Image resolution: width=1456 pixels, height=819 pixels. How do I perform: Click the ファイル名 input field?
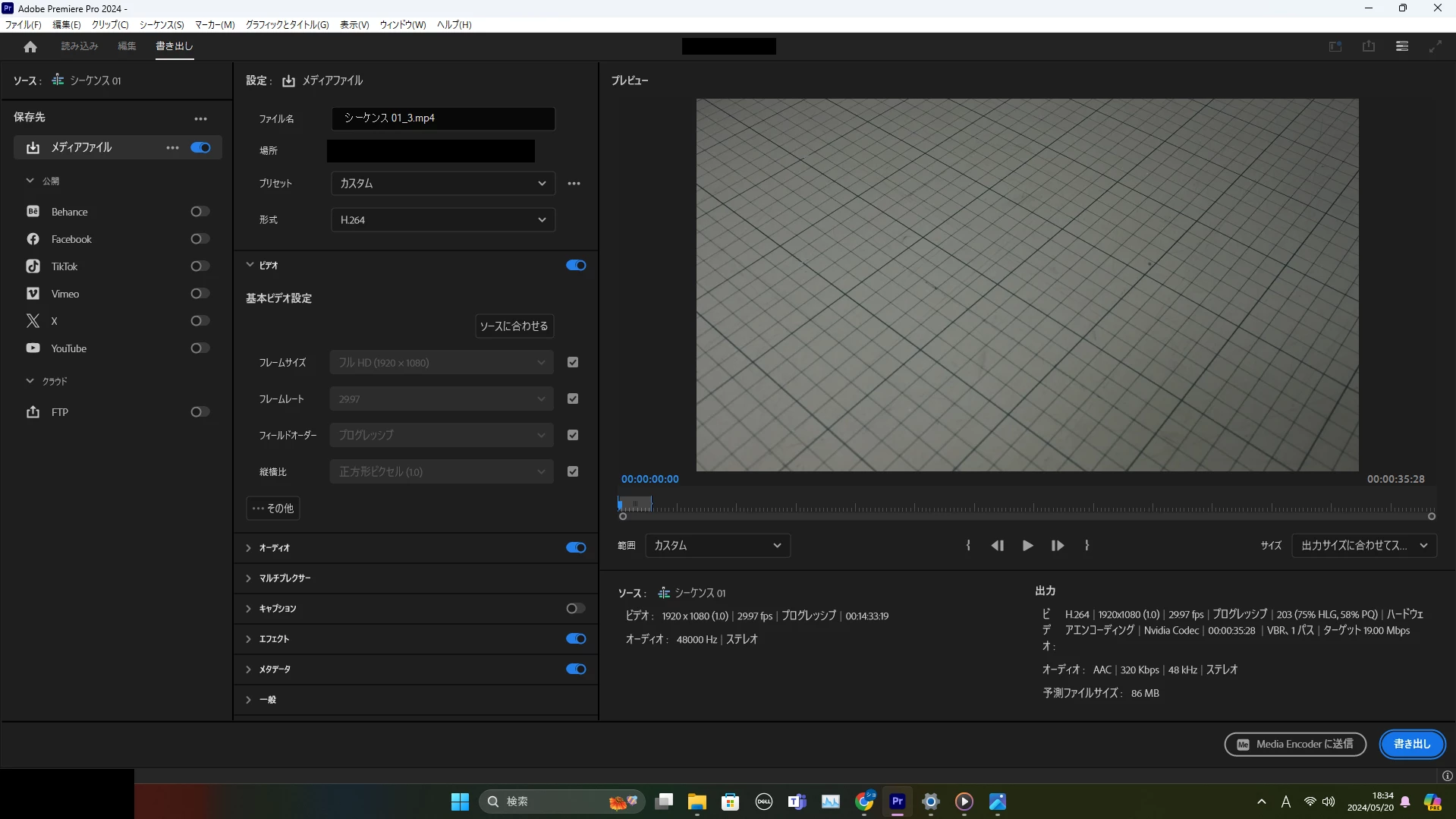(443, 118)
